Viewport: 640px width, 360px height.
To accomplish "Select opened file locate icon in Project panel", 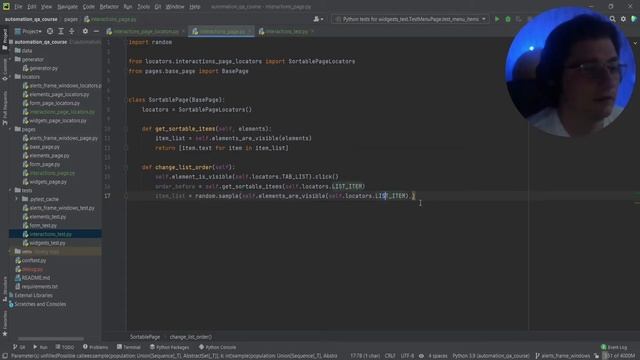I will [50, 31].
